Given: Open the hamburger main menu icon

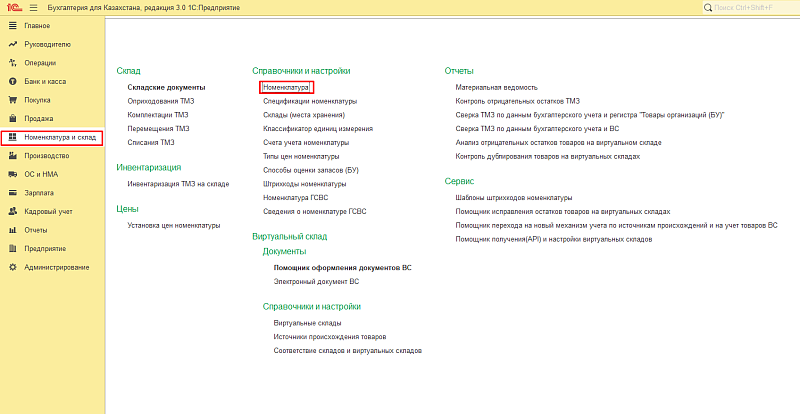Looking at the screenshot, I should 33,8.
